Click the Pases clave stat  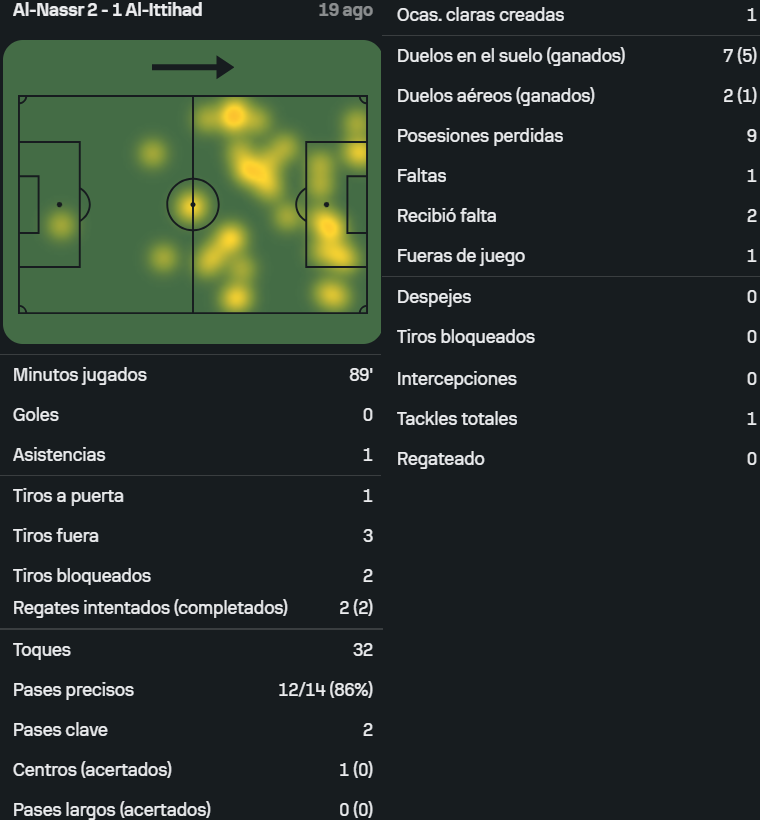(x=192, y=730)
